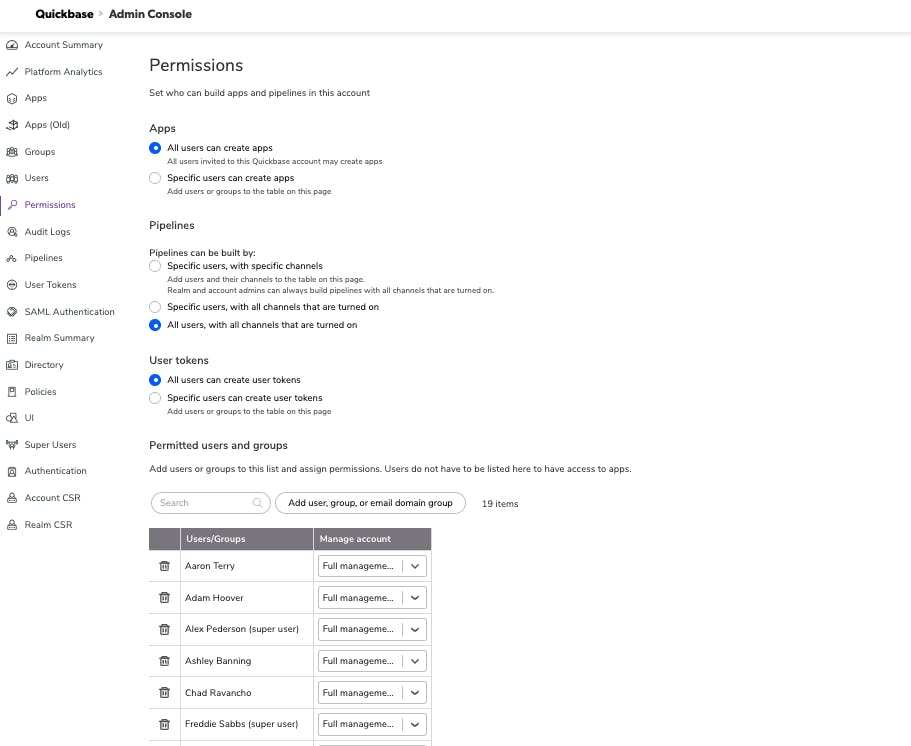Click Add user, group, or email domain group
Screen dimensions: 911x746
[370, 503]
